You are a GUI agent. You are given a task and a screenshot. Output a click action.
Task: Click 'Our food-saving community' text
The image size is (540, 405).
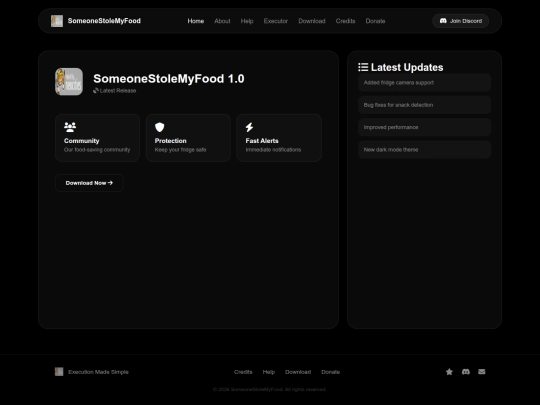tap(97, 150)
